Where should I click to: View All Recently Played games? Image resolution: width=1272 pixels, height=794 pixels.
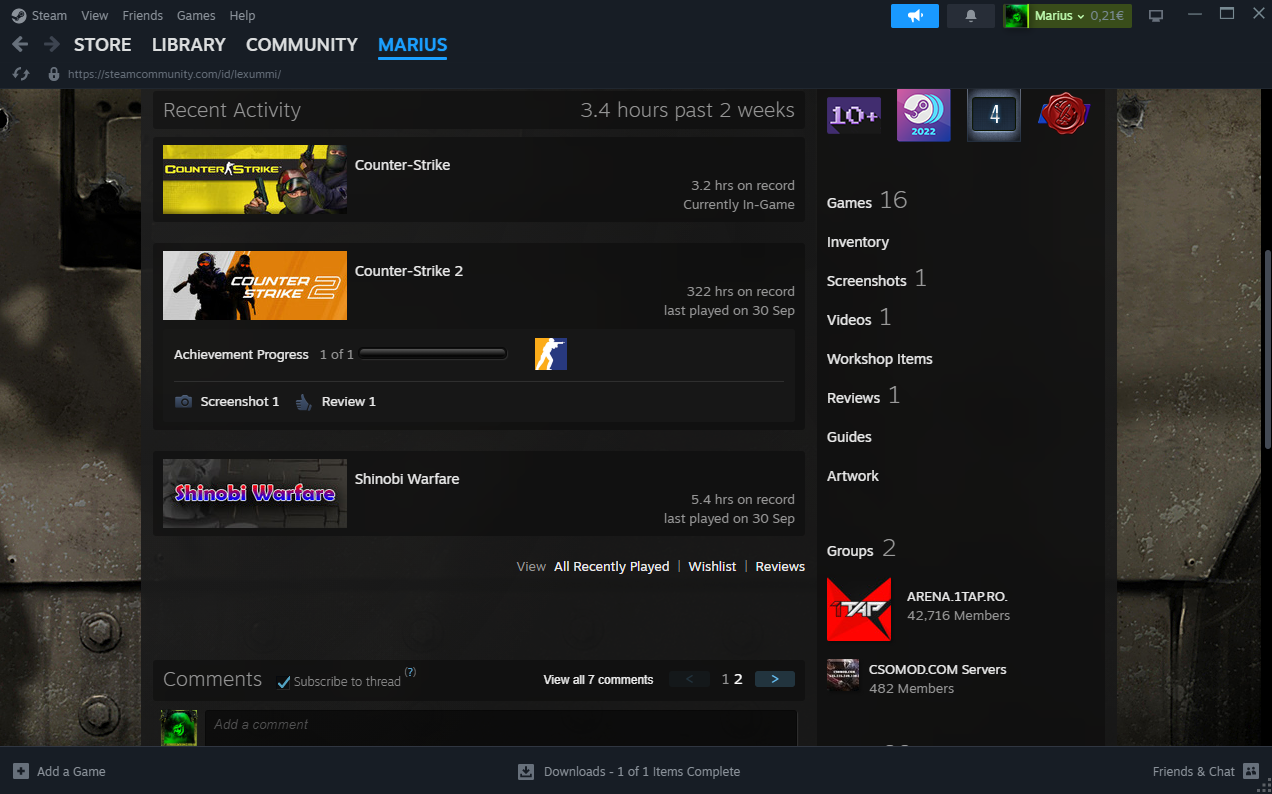tap(612, 567)
